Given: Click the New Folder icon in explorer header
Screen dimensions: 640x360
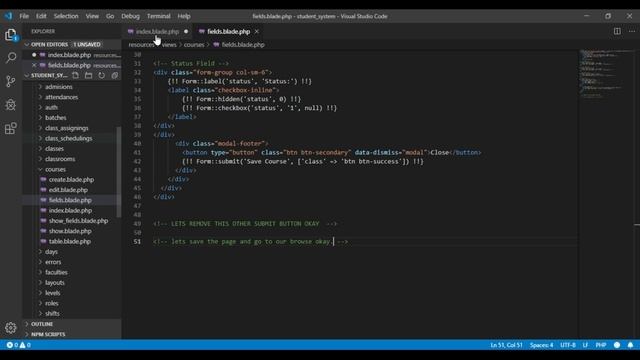Looking at the screenshot, I should (89, 75).
